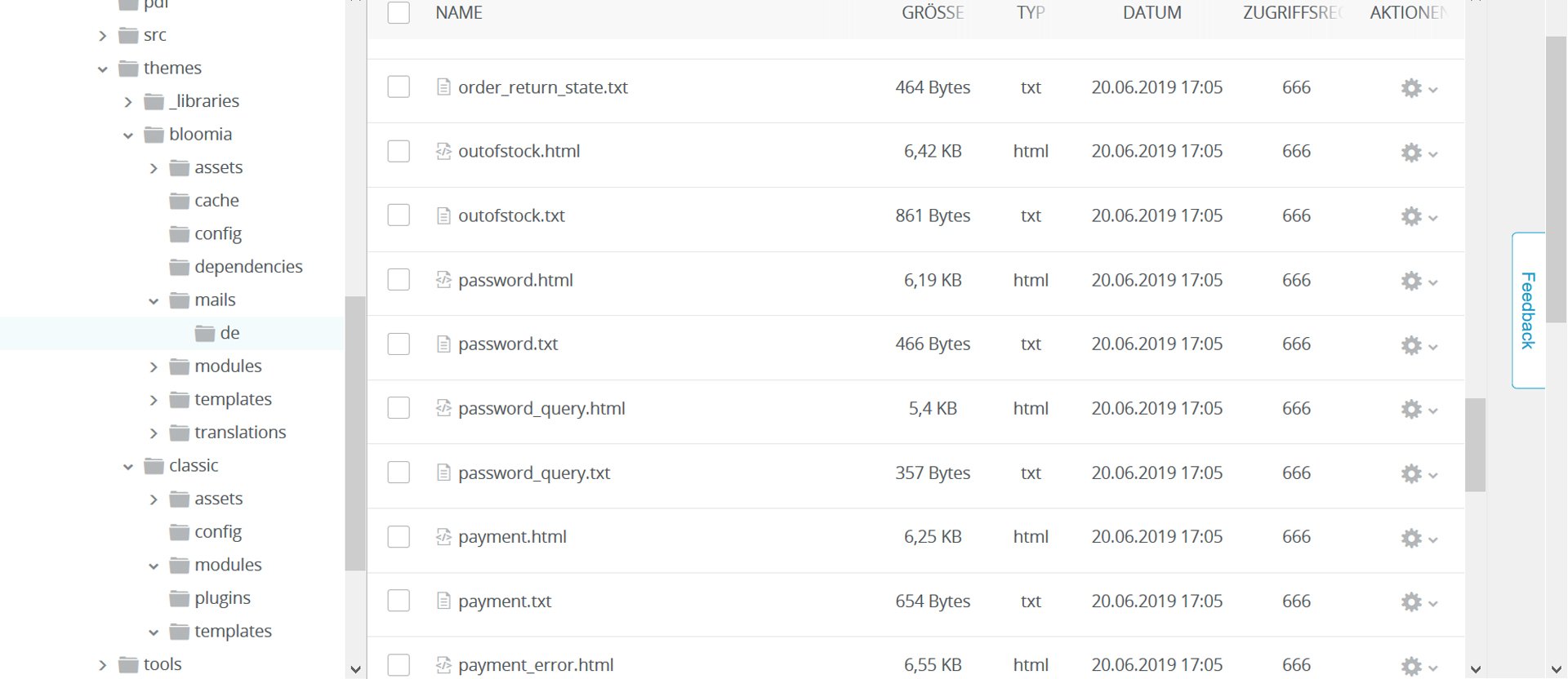Select checkbox next to password.txt

[x=399, y=344]
